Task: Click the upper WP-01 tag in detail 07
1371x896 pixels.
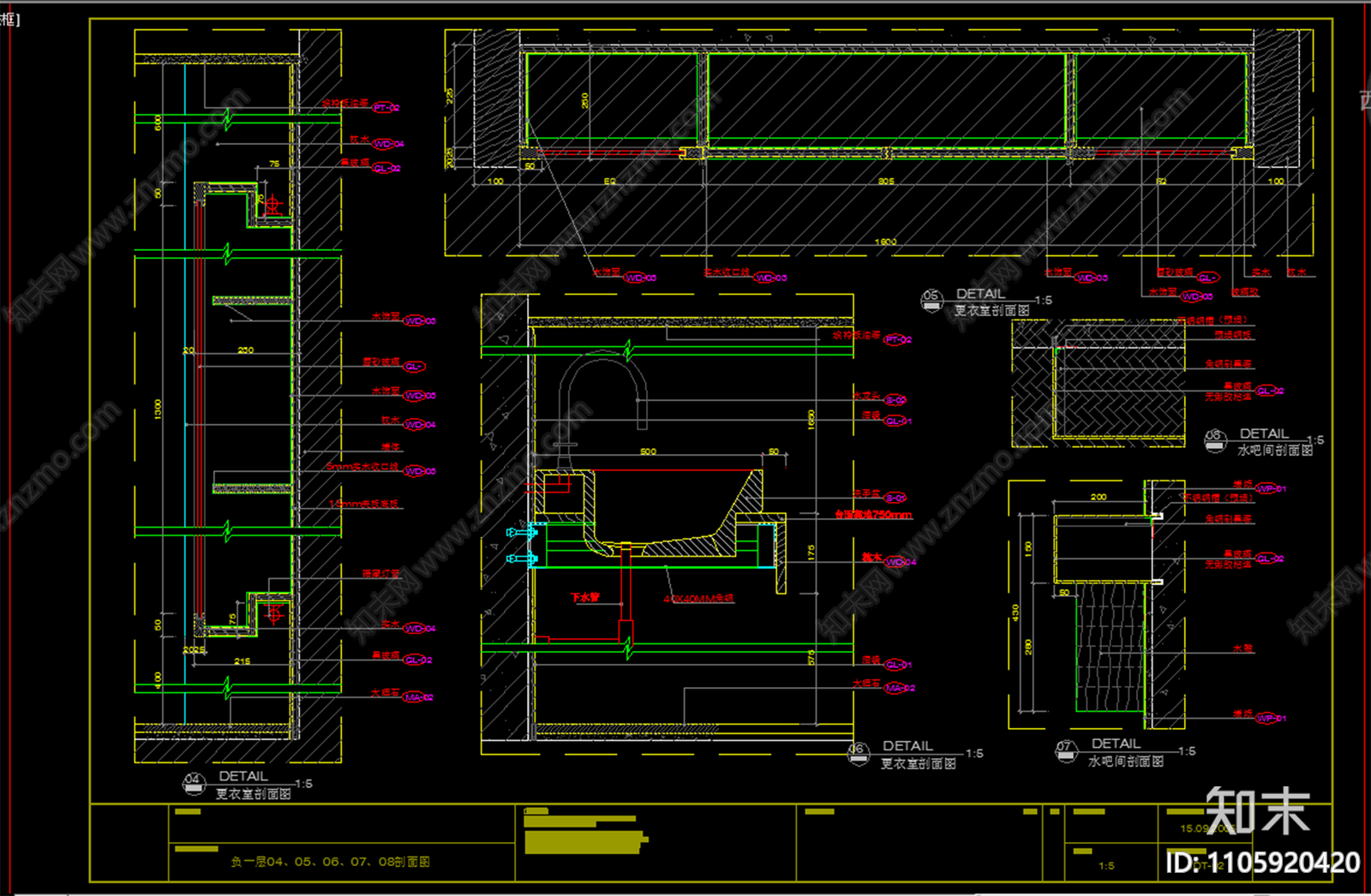Action: (x=1271, y=489)
